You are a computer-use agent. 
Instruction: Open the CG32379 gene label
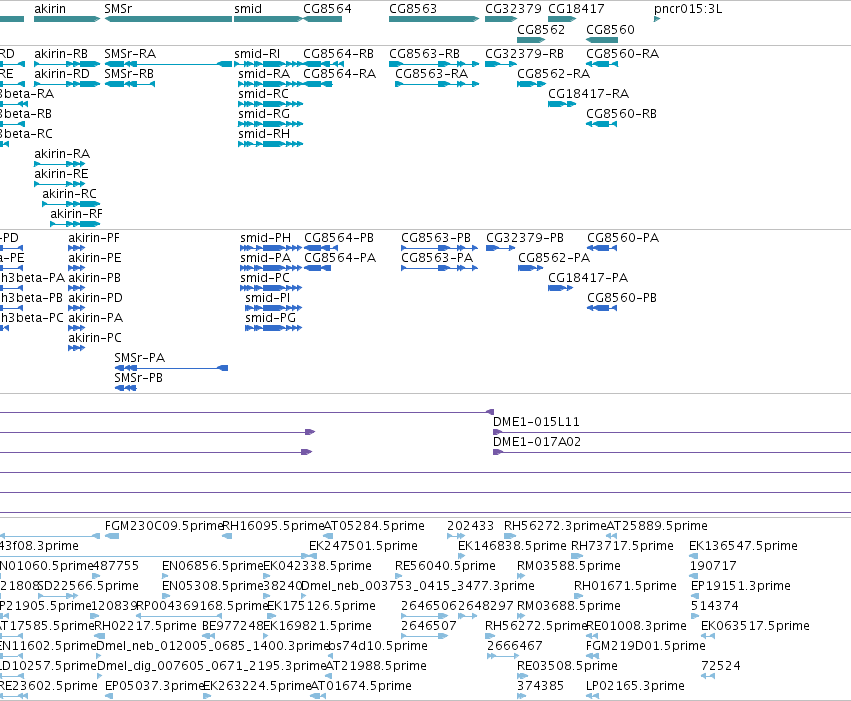[513, 9]
